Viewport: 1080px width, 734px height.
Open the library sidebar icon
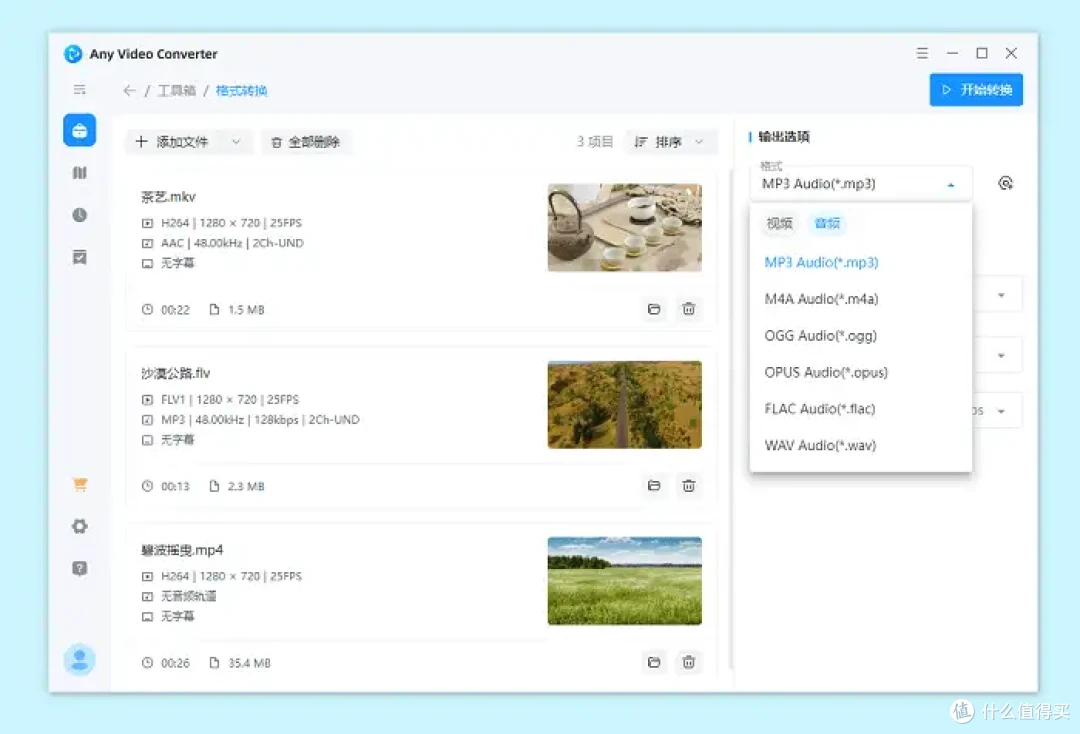point(80,173)
